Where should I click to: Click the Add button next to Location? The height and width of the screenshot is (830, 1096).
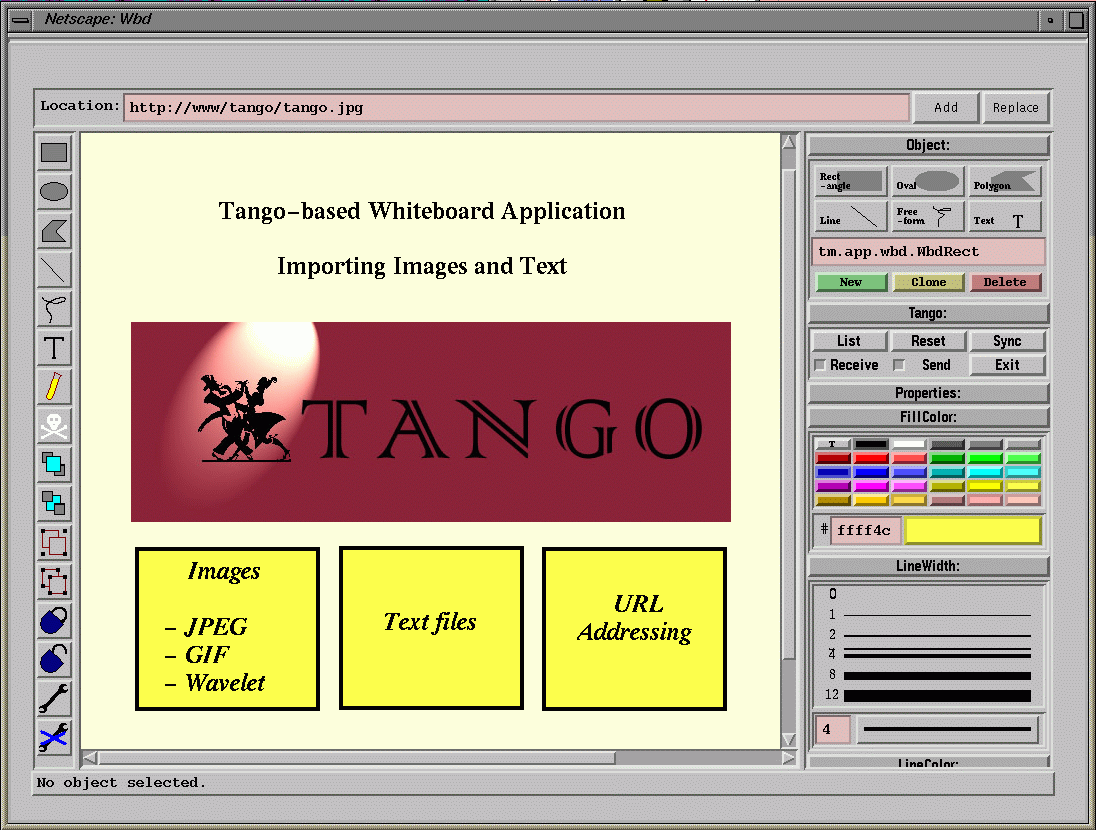coord(946,108)
